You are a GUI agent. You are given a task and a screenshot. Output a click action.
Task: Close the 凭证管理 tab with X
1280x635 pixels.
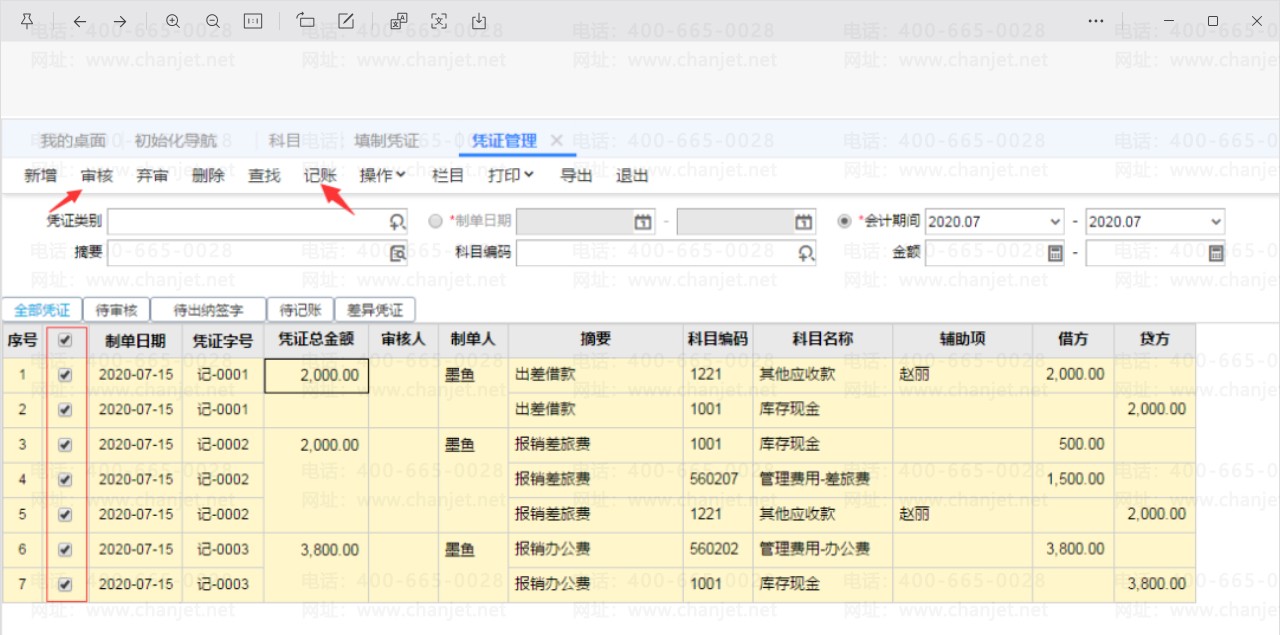pos(557,141)
